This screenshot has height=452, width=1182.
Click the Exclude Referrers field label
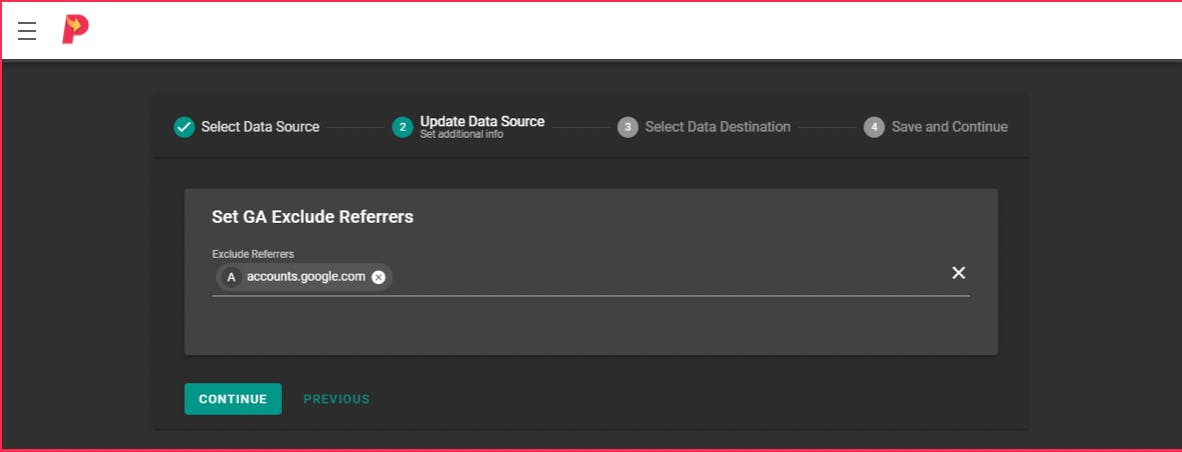tap(253, 254)
